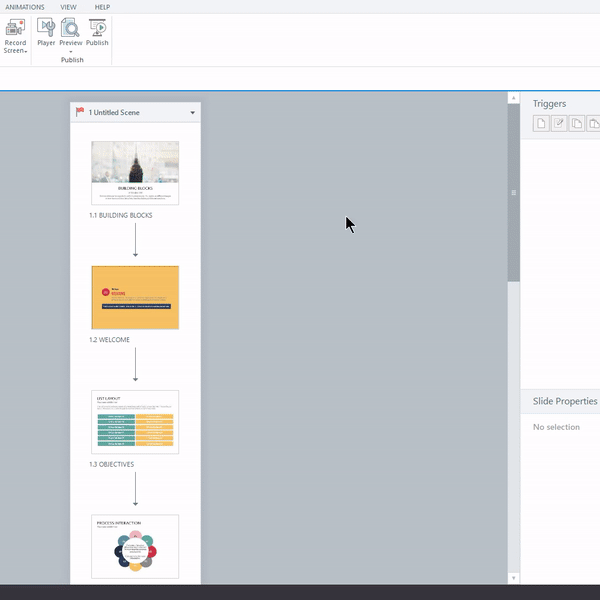Image resolution: width=600 pixels, height=600 pixels.
Task: Click the vertical scrollbar thumb
Action: tap(514, 193)
